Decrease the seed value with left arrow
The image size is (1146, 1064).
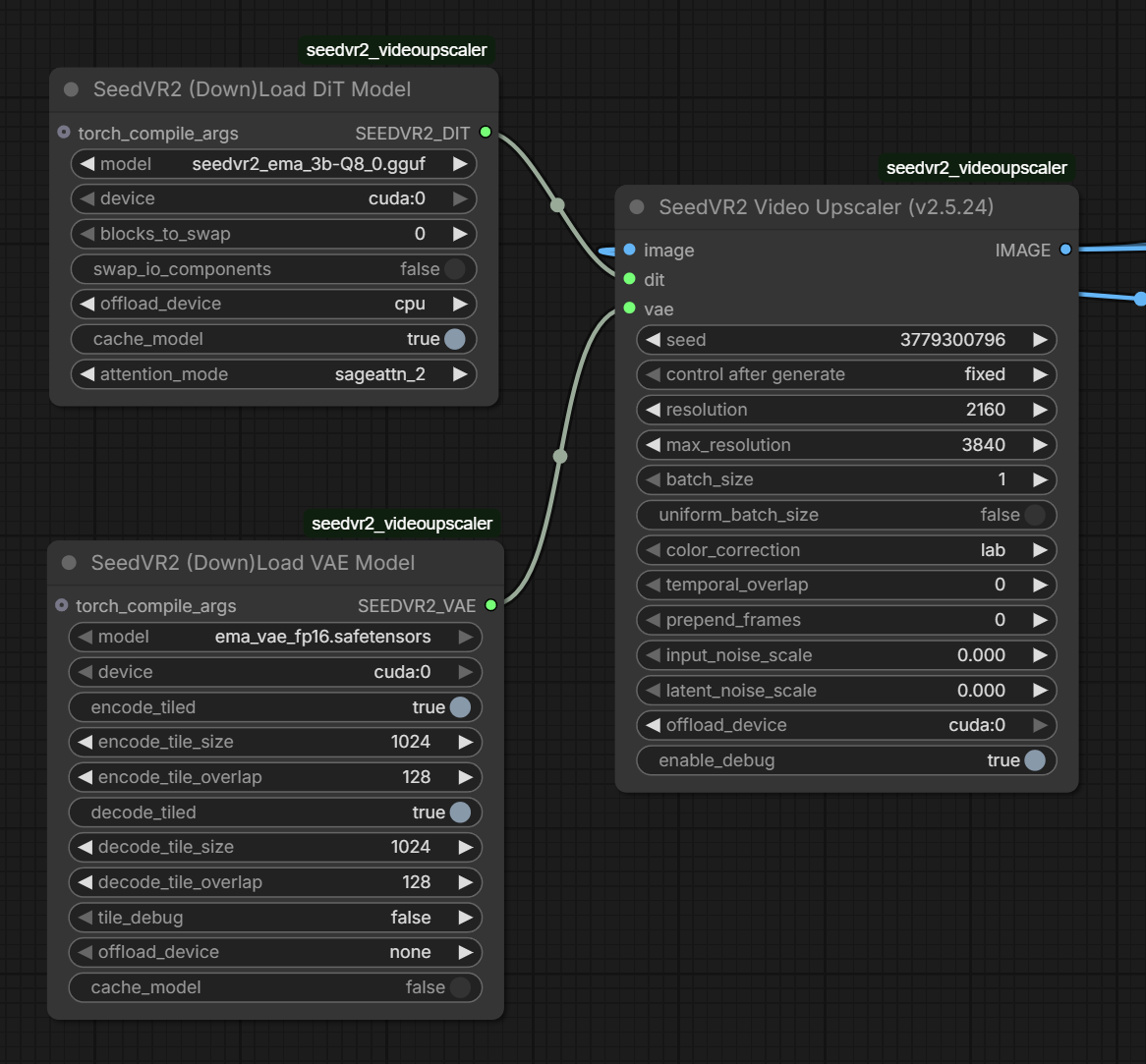(654, 340)
